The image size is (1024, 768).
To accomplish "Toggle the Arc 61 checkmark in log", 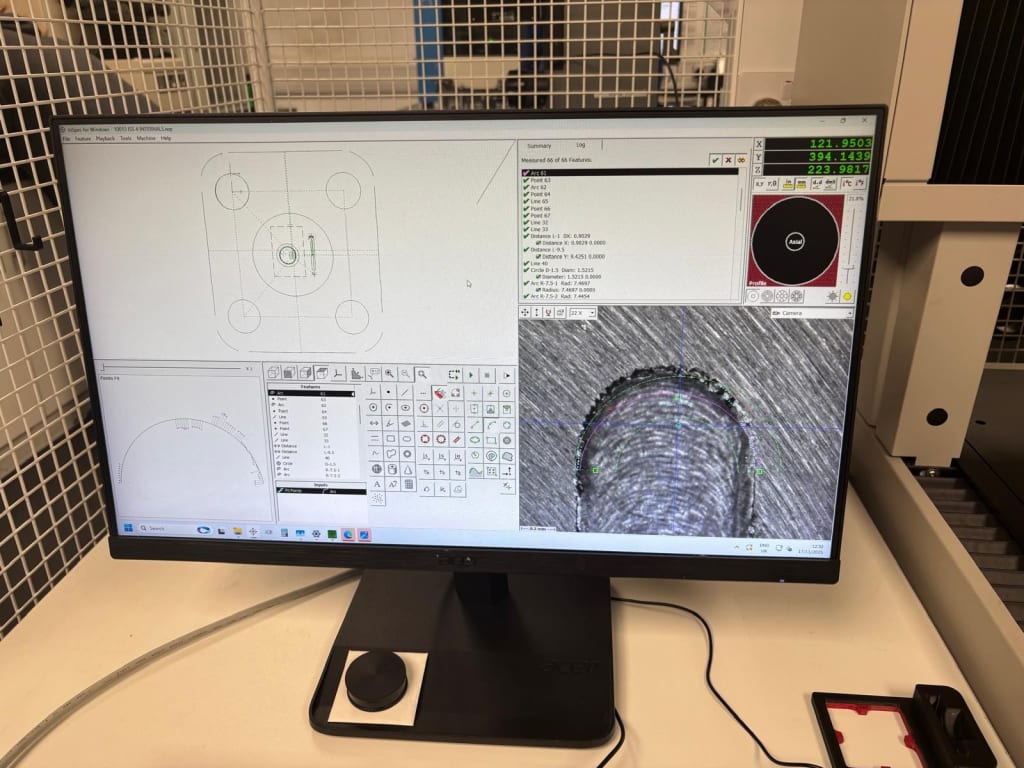I will (x=525, y=173).
